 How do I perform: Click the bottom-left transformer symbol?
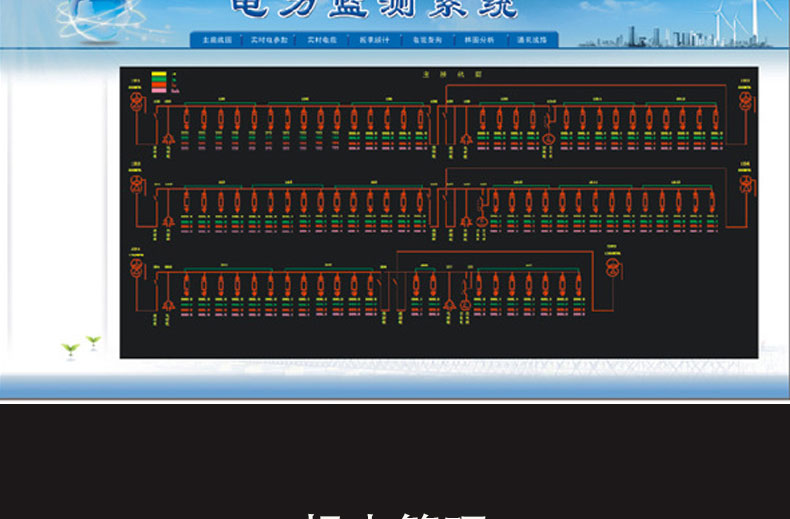coord(137,268)
